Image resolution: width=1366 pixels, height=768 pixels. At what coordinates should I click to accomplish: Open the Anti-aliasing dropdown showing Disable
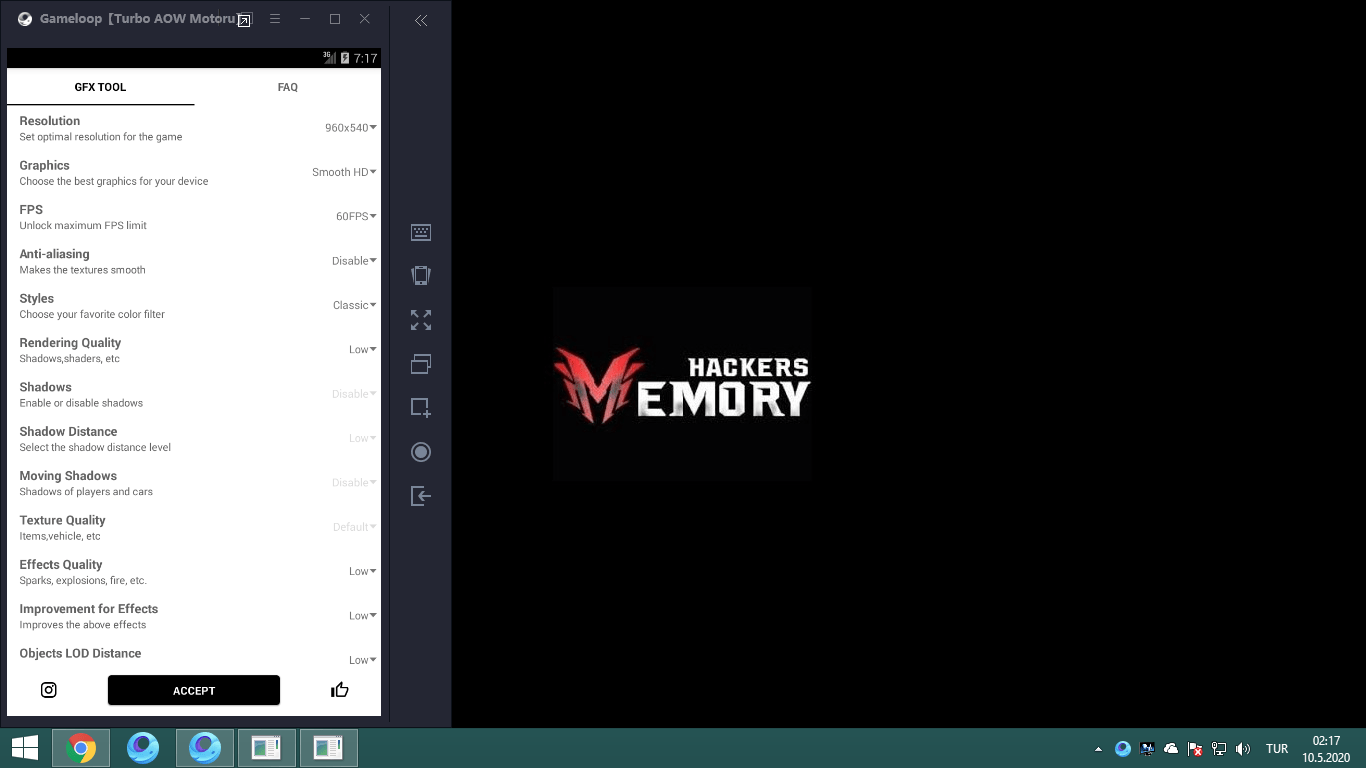click(x=354, y=261)
